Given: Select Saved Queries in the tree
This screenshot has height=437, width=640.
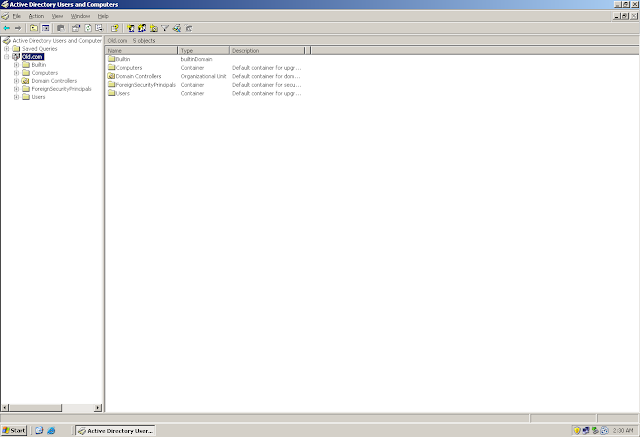Looking at the screenshot, I should [x=40, y=49].
